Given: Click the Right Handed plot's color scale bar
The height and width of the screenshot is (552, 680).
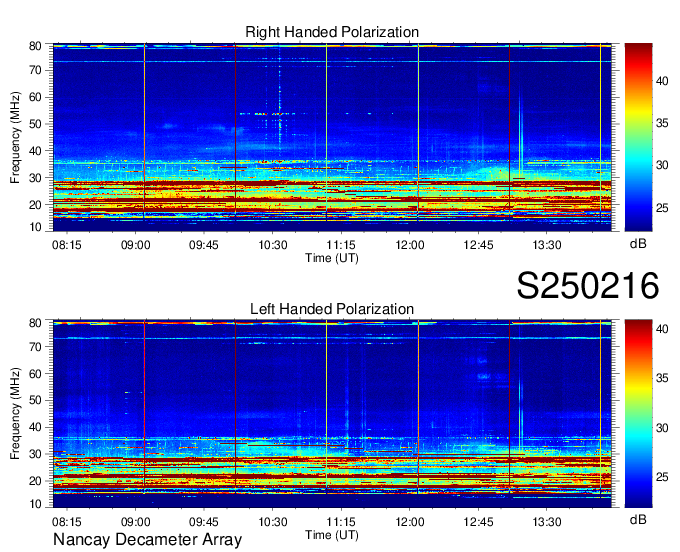Looking at the screenshot, I should (x=638, y=137).
